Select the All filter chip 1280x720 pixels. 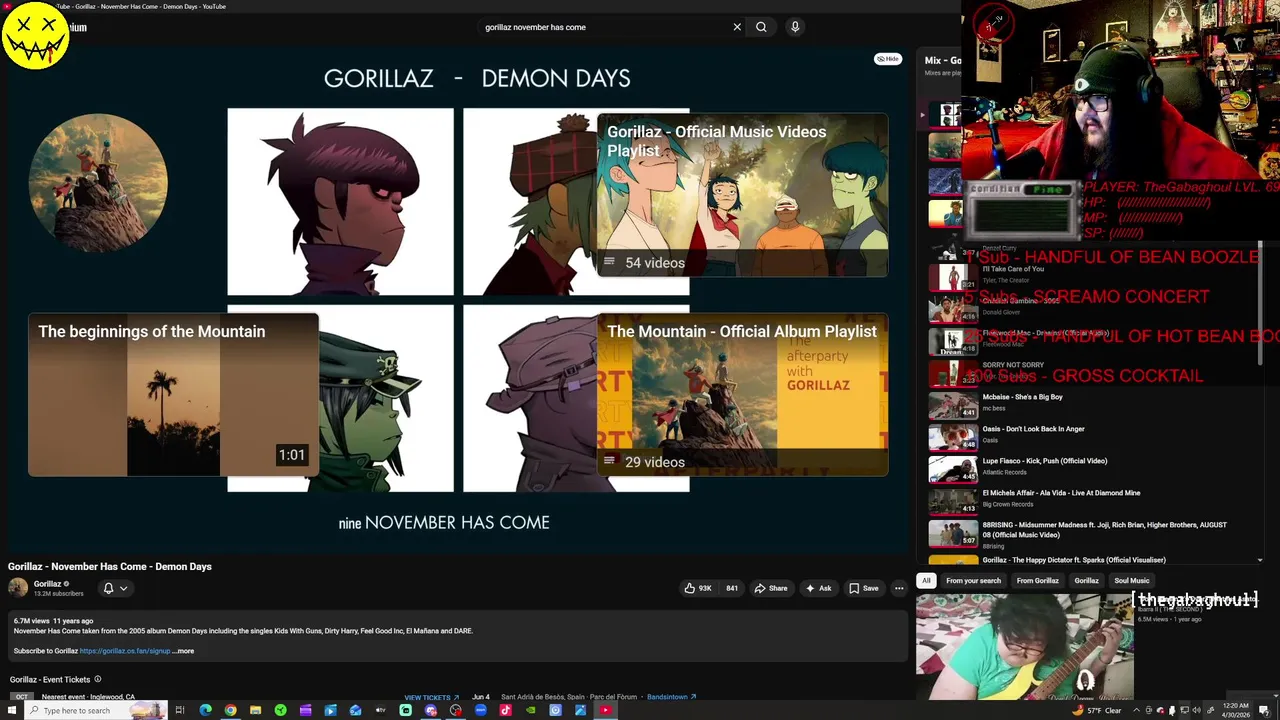point(926,581)
